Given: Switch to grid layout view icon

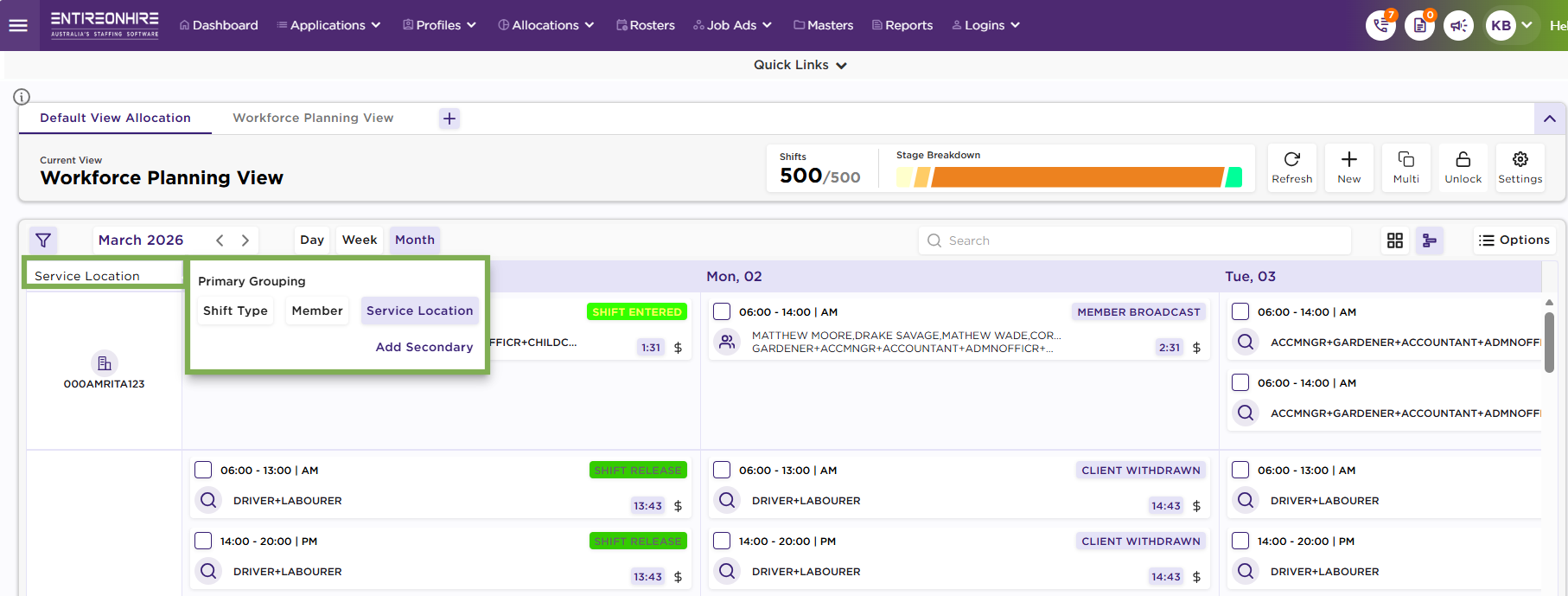Looking at the screenshot, I should [1394, 240].
